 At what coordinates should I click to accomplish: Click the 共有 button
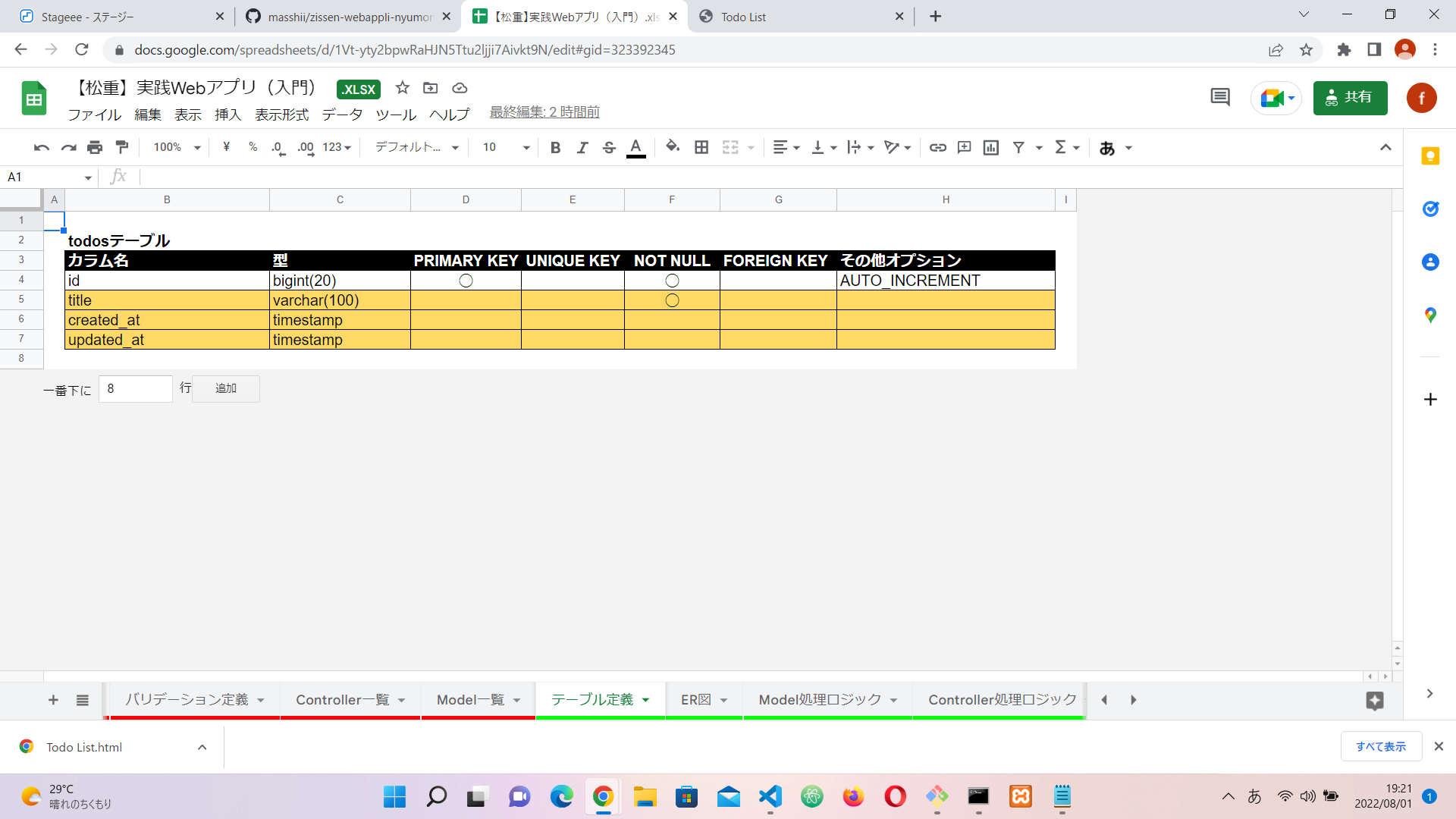pyautogui.click(x=1349, y=98)
